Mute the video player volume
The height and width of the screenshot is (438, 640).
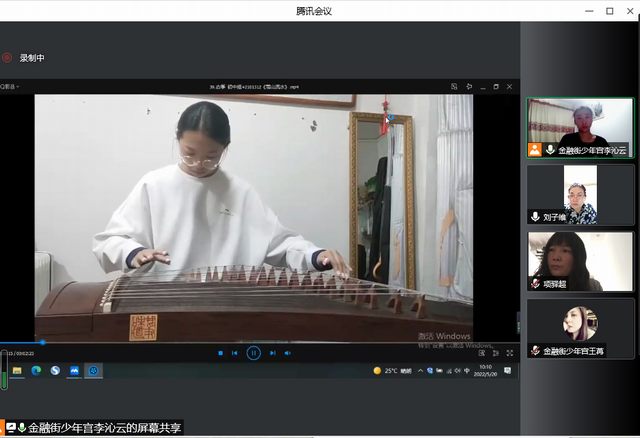[x=287, y=353]
